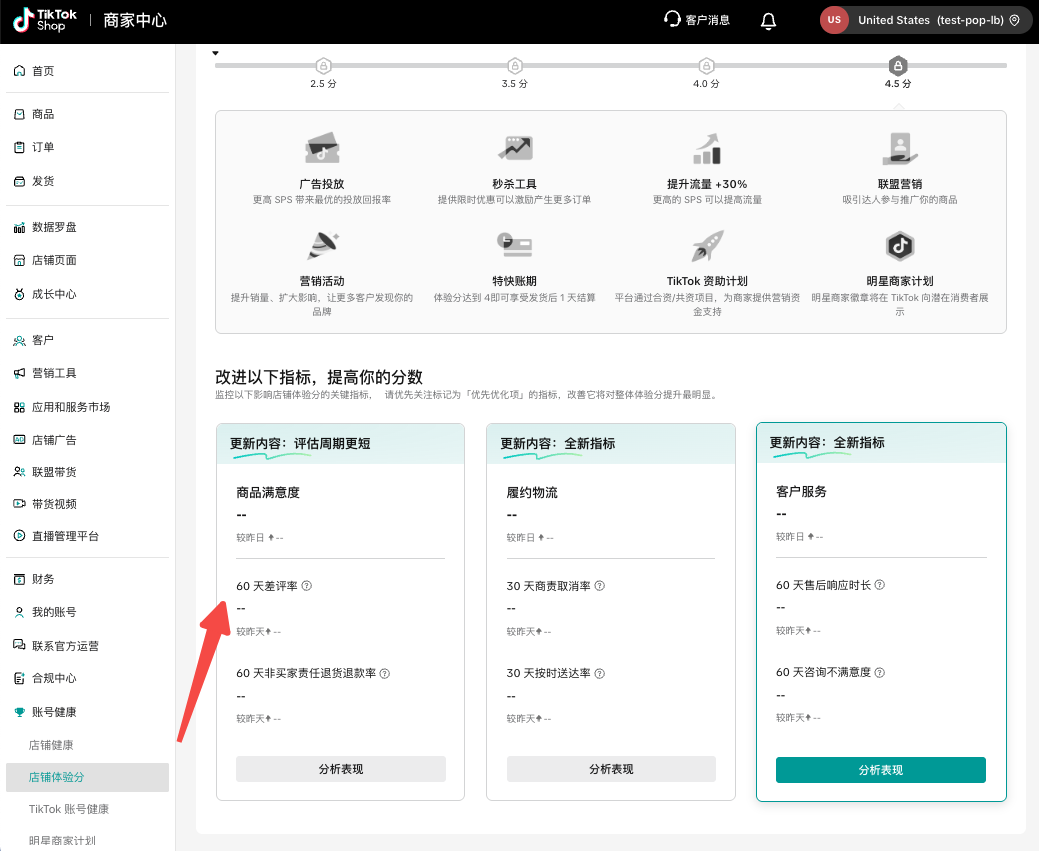
Task: Open the United States region dropdown
Action: tap(925, 19)
